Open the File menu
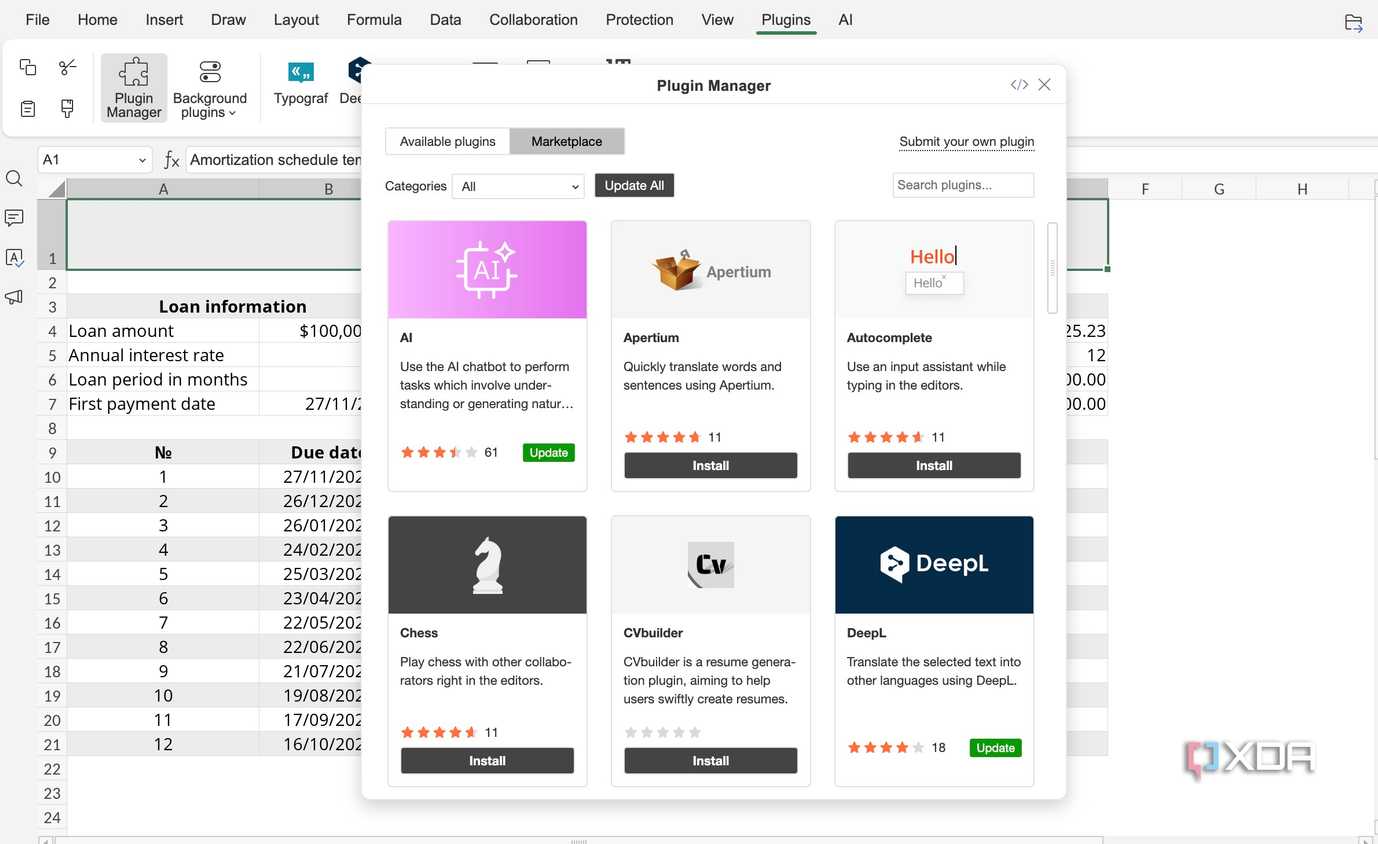1378x844 pixels. pos(37,20)
